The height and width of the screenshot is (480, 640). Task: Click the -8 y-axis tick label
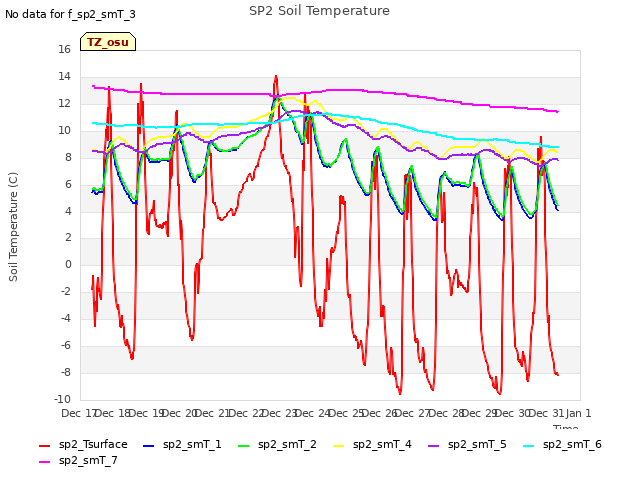tap(66, 372)
